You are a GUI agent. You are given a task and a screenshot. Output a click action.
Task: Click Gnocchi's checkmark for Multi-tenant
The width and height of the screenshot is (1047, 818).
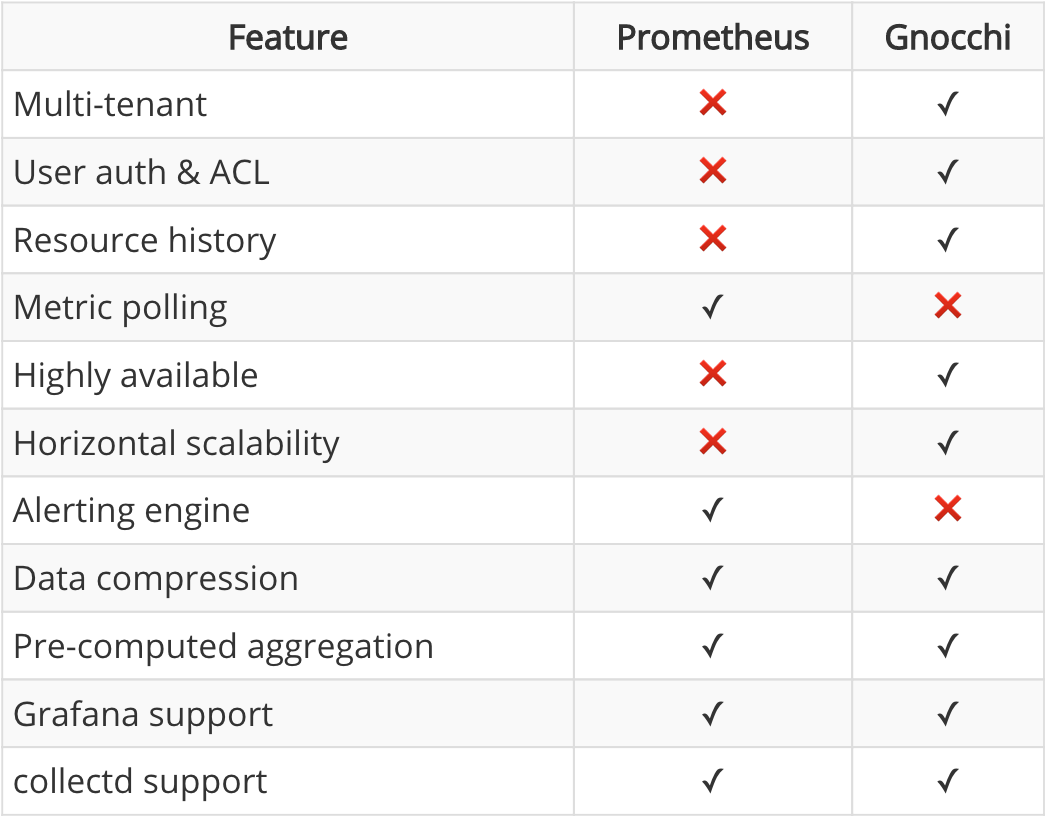pyautogui.click(x=948, y=104)
